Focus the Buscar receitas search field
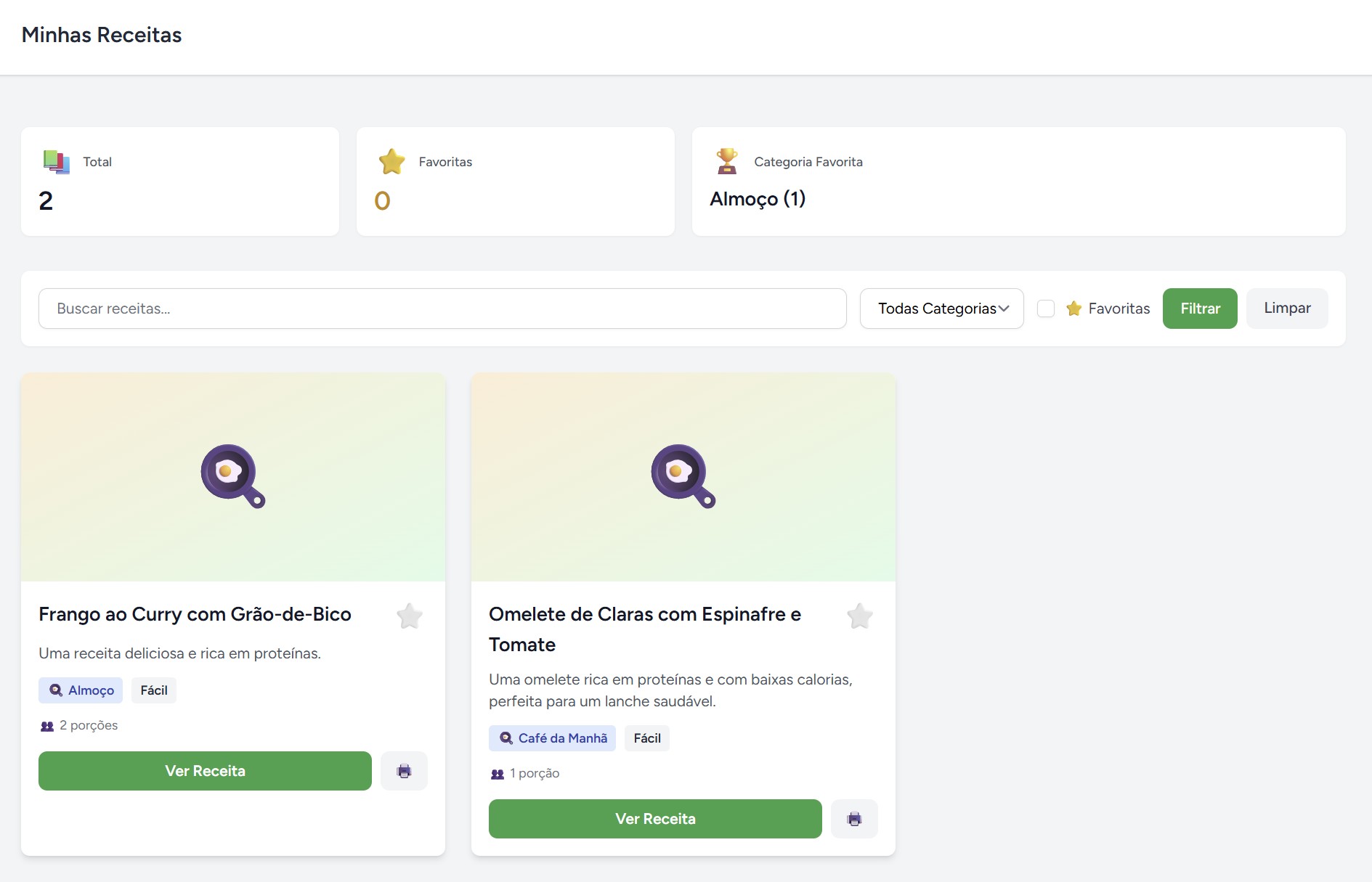1372x882 pixels. click(x=442, y=309)
